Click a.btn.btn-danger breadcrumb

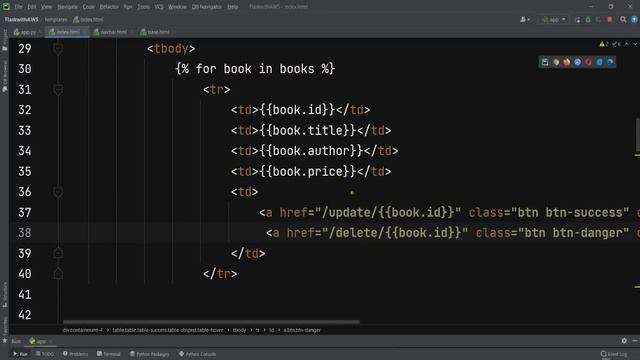302,330
